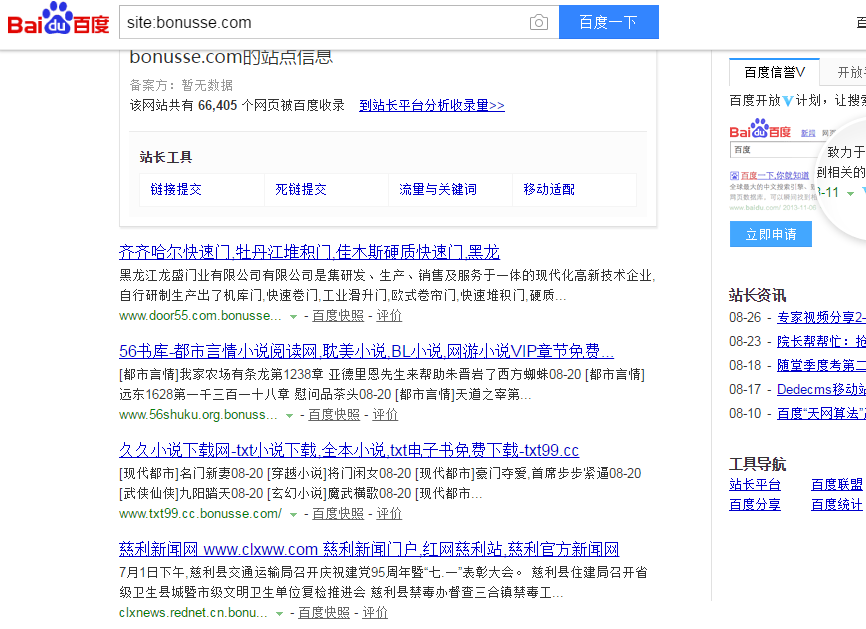Viewport: 866px width, 629px height.
Task: Open 死链提交 webmaster tool
Action: pos(301,189)
